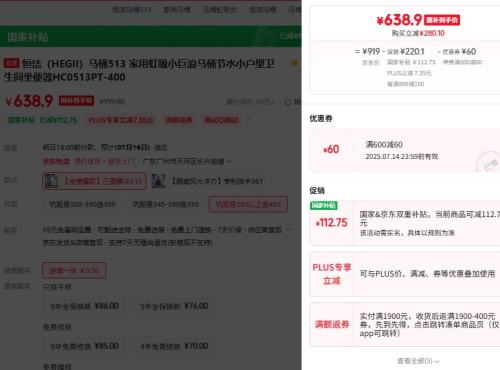Click the ¥638.9 final price in panel

point(399,20)
